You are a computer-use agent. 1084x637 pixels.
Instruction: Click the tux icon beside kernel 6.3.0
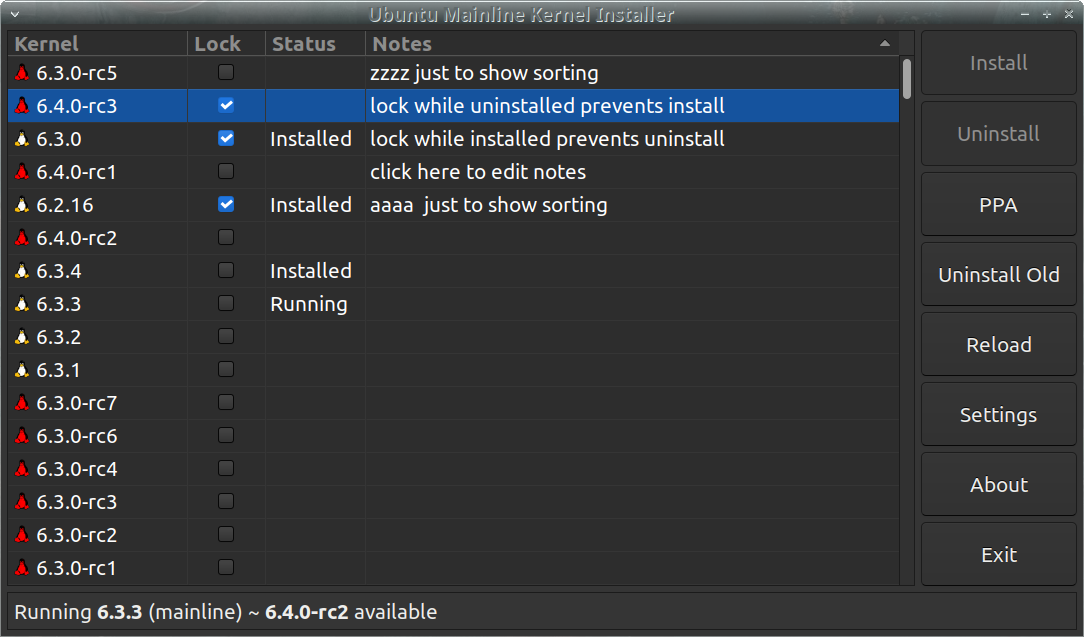pyautogui.click(x=22, y=139)
